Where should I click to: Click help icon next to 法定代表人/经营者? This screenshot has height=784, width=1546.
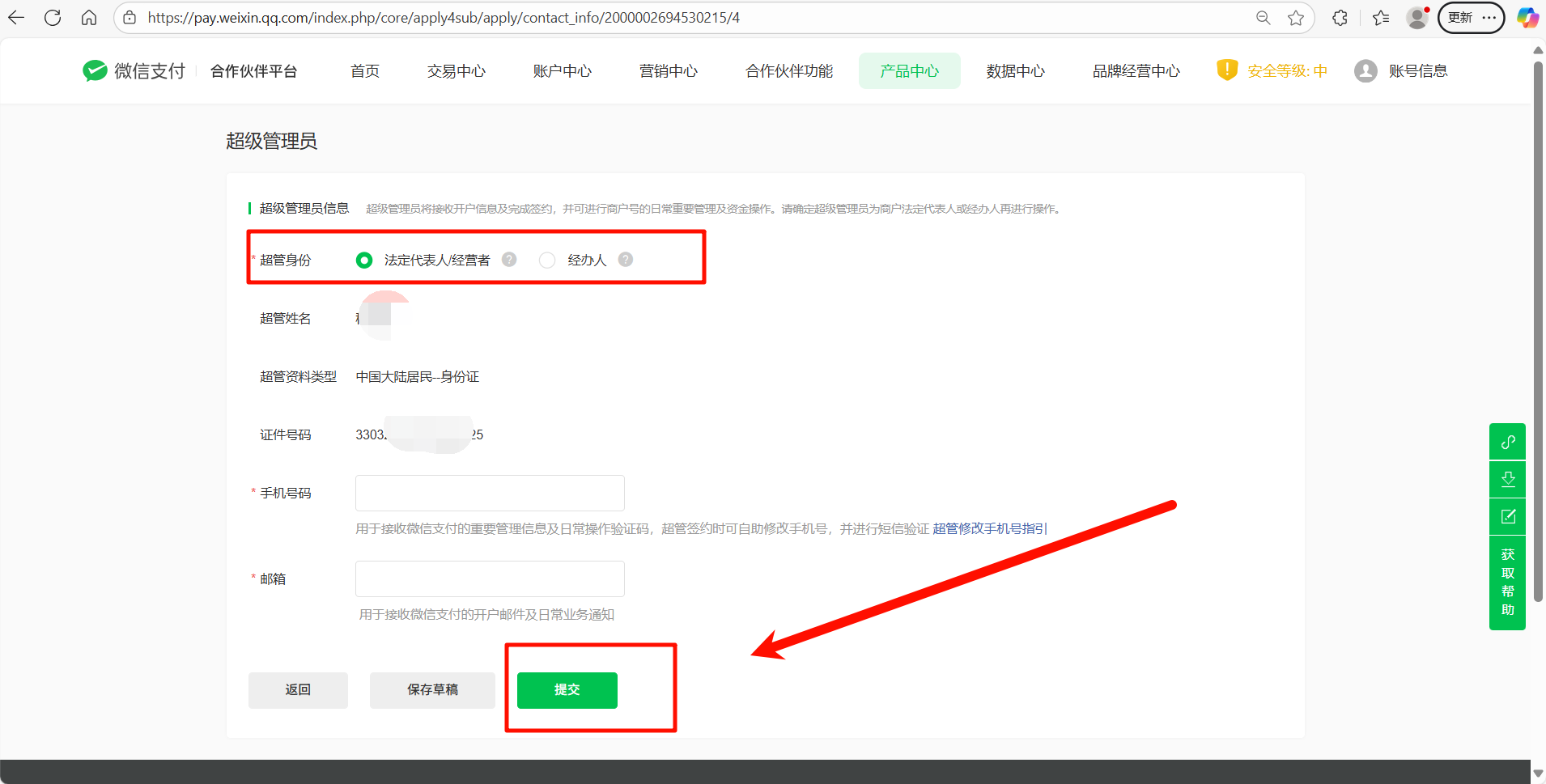[509, 260]
